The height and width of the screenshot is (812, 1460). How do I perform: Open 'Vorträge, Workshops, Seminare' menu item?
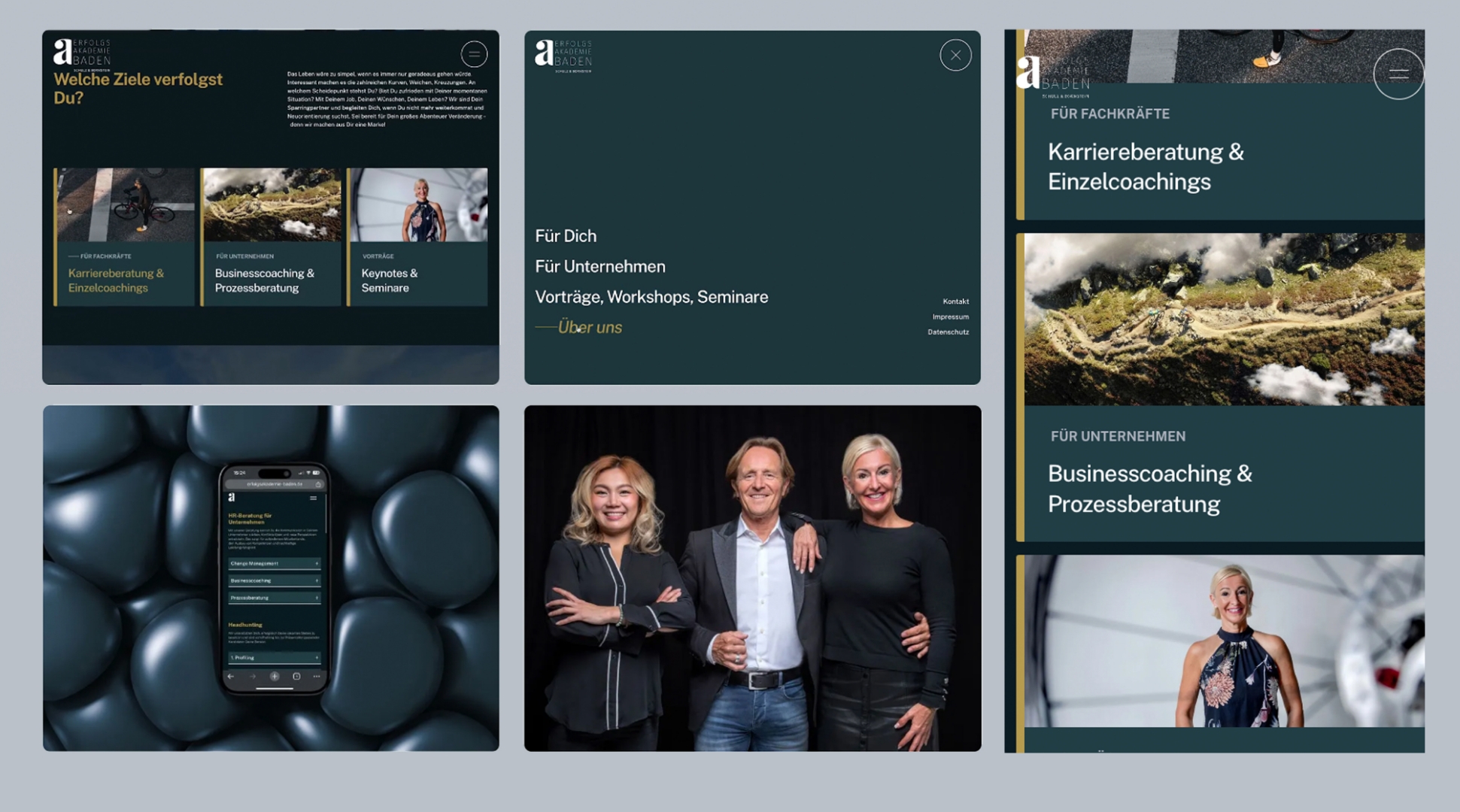point(651,297)
